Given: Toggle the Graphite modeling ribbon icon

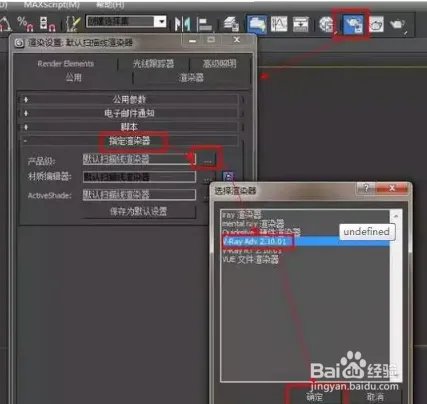Looking at the screenshot, I should [257, 24].
